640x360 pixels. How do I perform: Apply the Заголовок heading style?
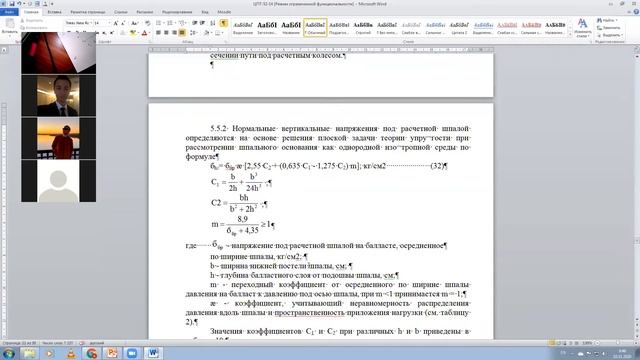click(x=267, y=27)
